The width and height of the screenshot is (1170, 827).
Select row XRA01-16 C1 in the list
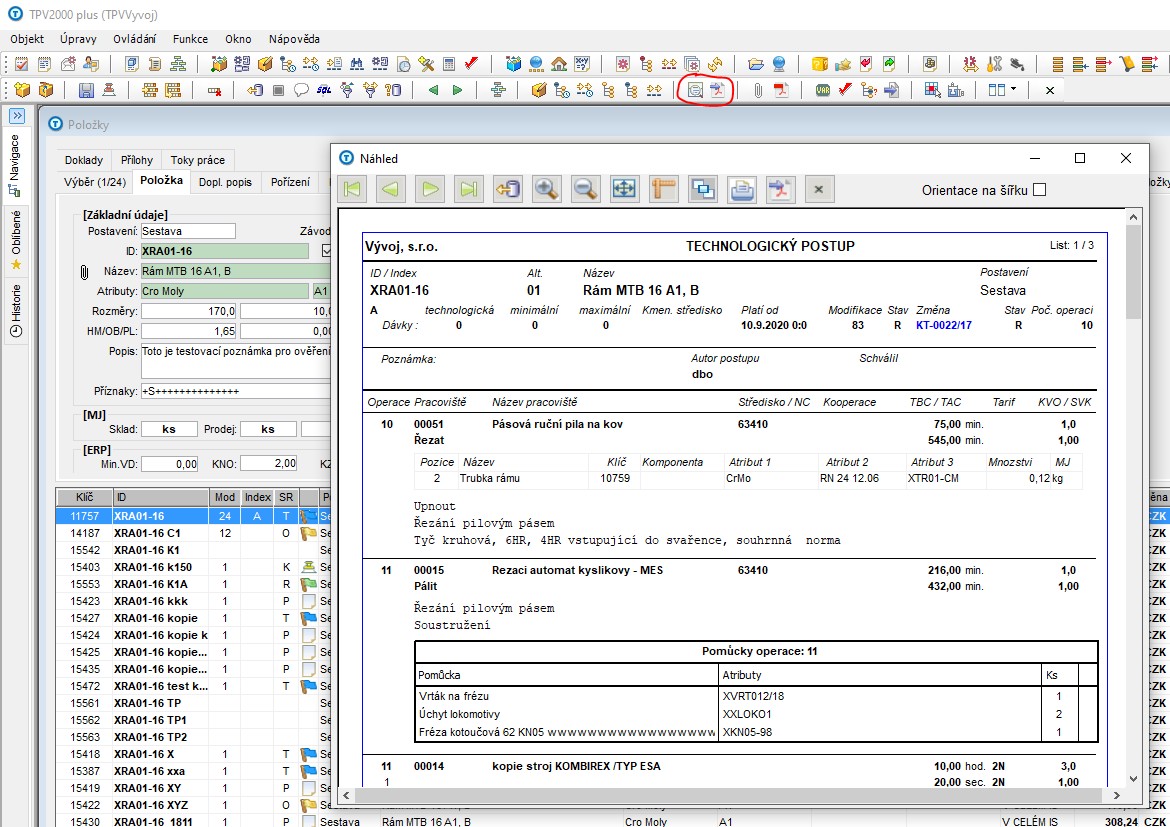pos(194,533)
